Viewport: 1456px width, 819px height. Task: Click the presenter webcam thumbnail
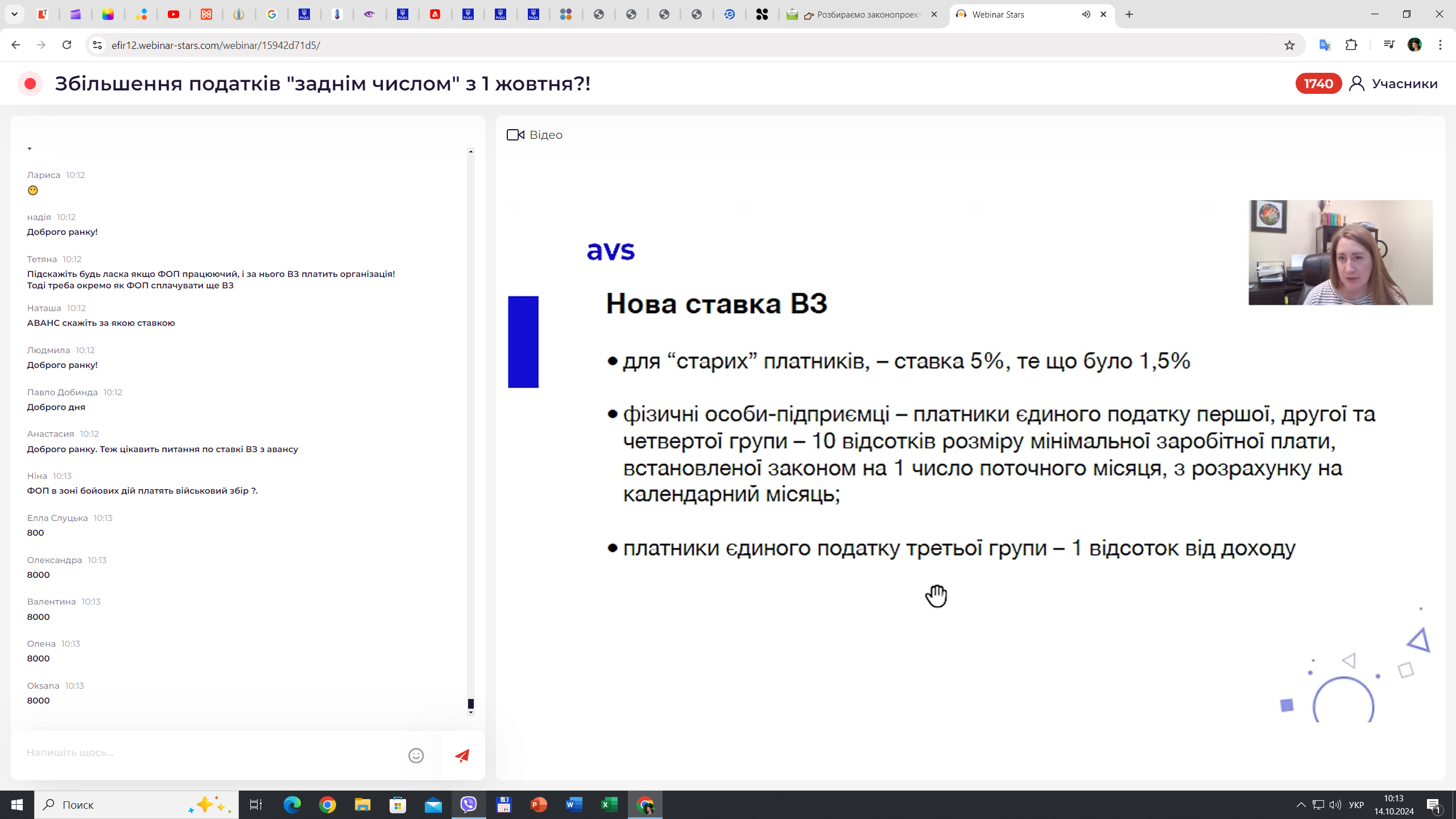pos(1340,253)
